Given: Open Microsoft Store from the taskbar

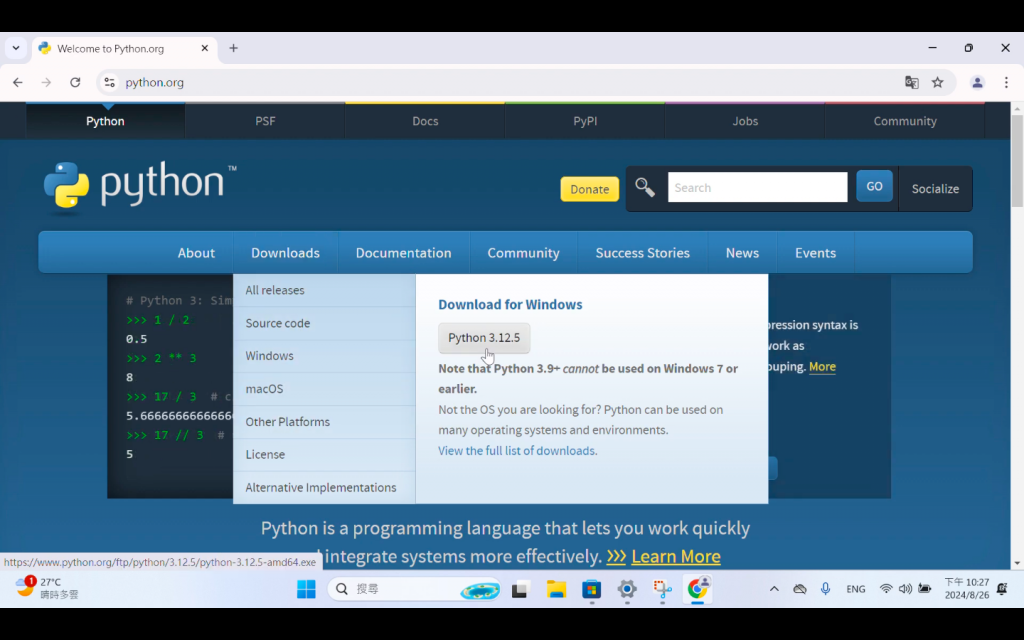Looking at the screenshot, I should (592, 589).
